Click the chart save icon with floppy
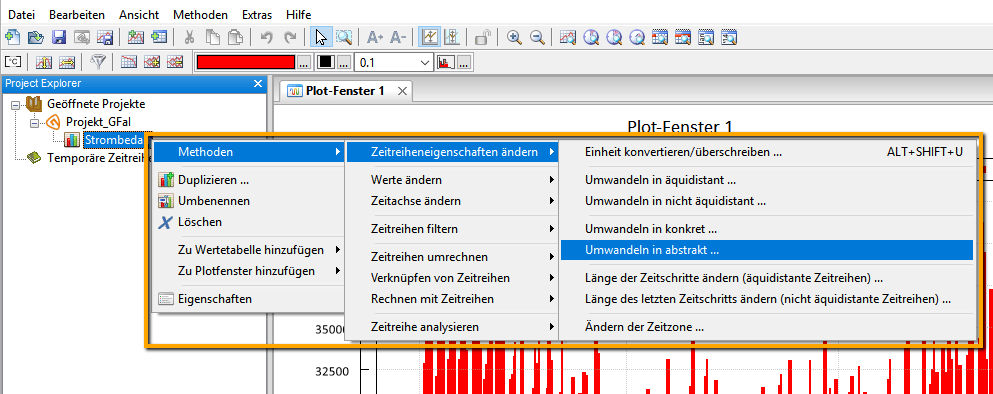993x394 pixels. [x=104, y=37]
